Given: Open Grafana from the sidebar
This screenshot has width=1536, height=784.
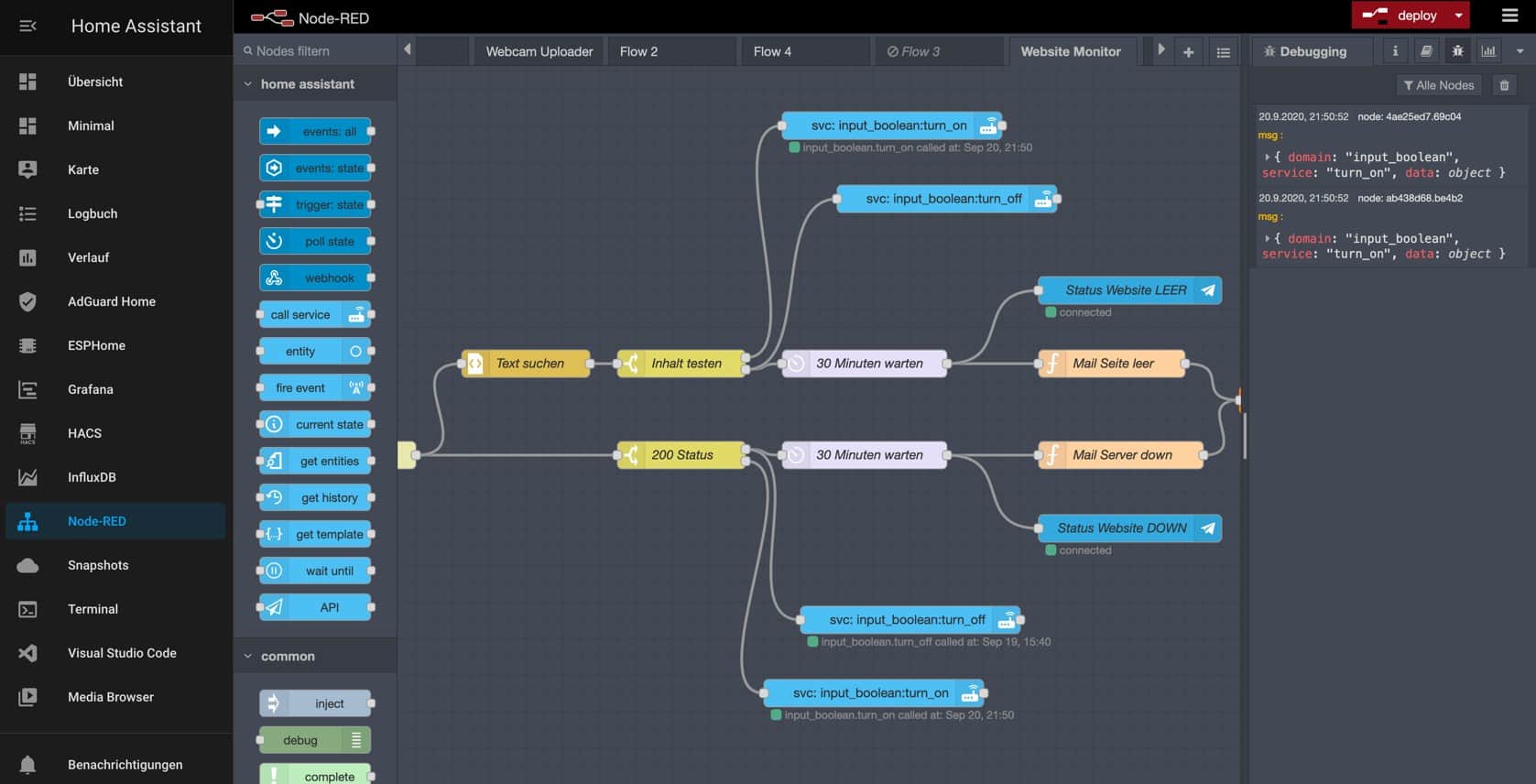Looking at the screenshot, I should (x=90, y=389).
